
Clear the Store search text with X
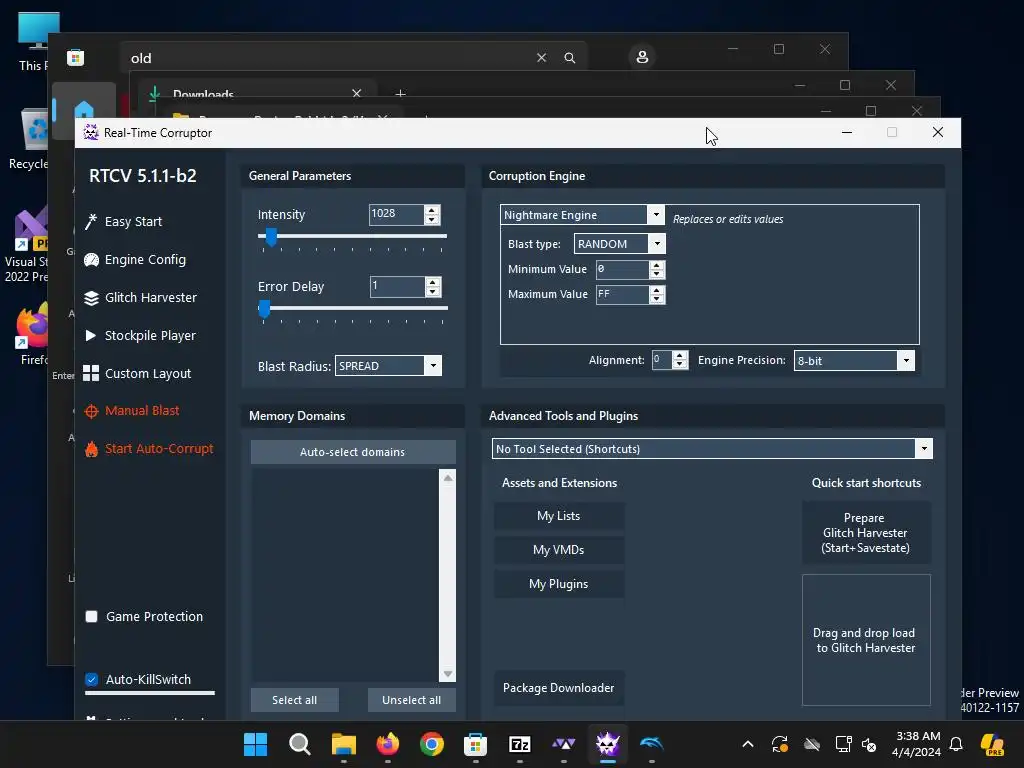tap(541, 58)
